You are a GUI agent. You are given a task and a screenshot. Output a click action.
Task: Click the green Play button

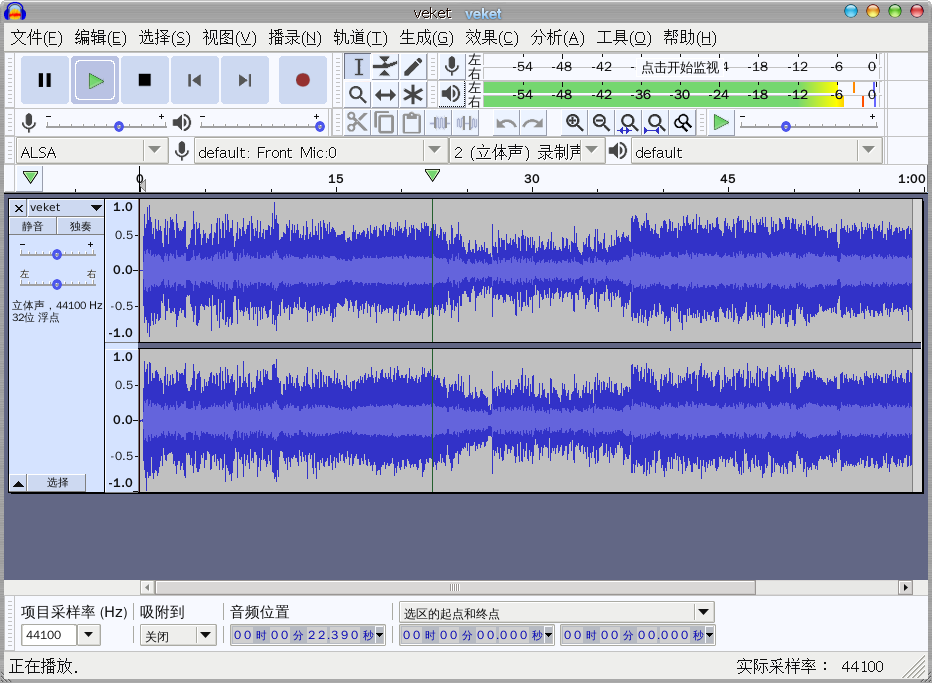95,80
